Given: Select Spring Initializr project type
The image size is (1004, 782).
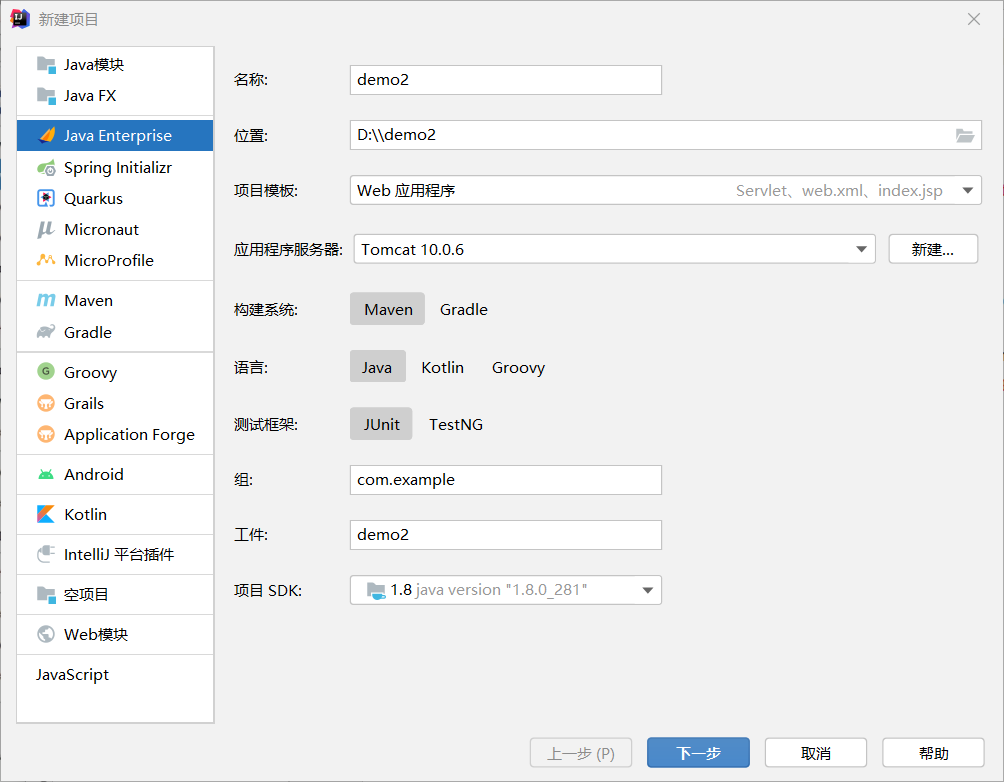Looking at the screenshot, I should click(115, 168).
